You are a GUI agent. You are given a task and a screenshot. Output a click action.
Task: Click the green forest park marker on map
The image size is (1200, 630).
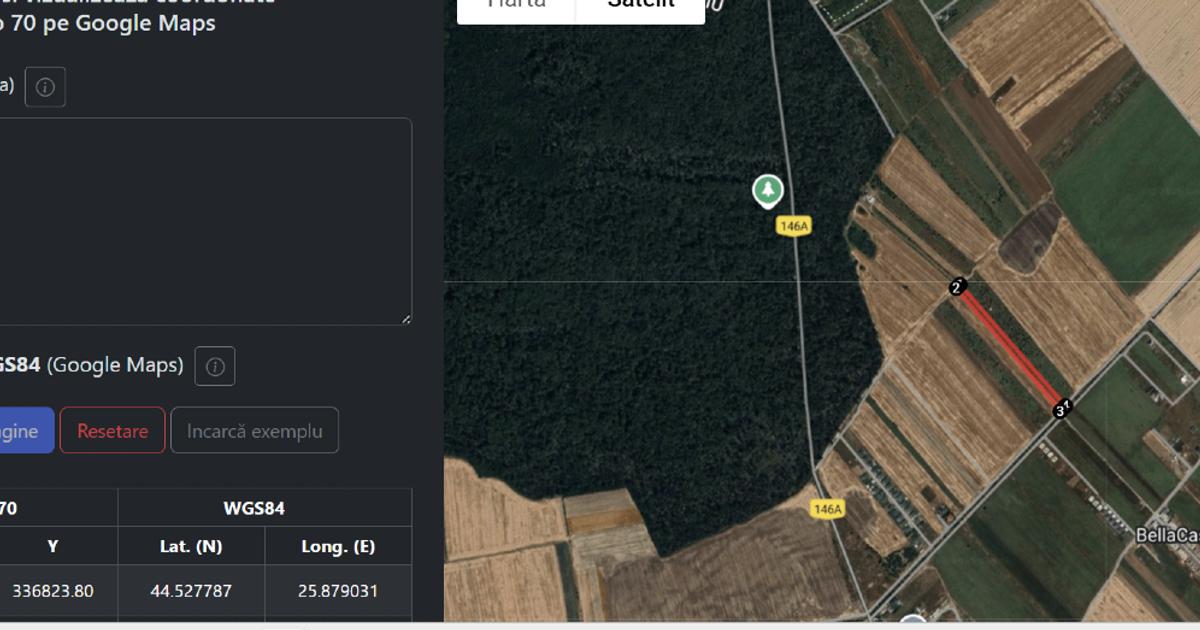(x=767, y=190)
